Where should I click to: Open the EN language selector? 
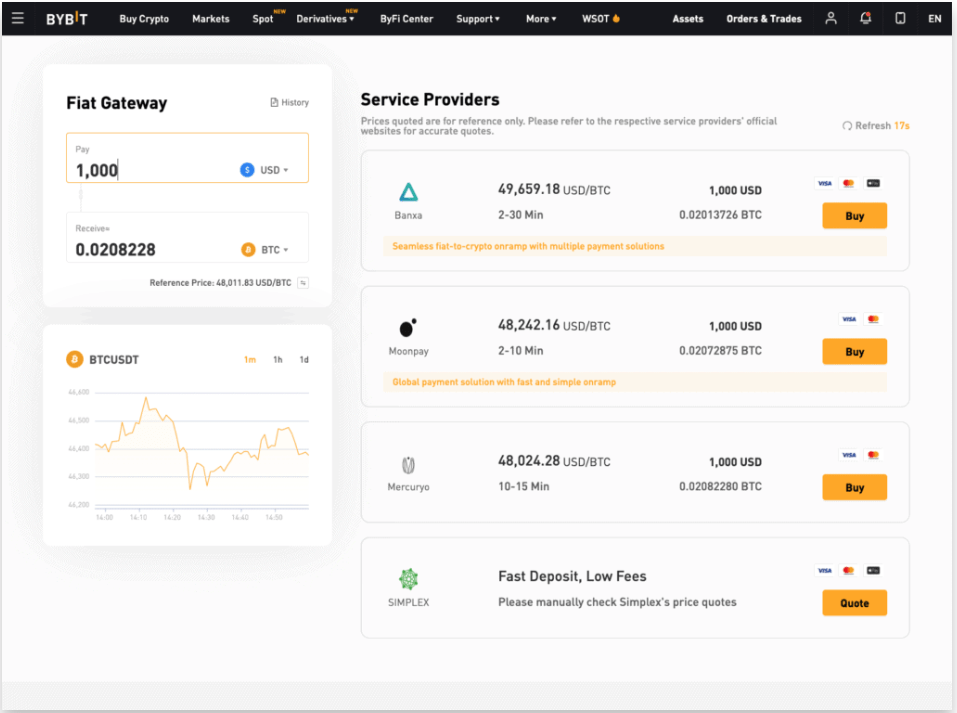coord(934,19)
